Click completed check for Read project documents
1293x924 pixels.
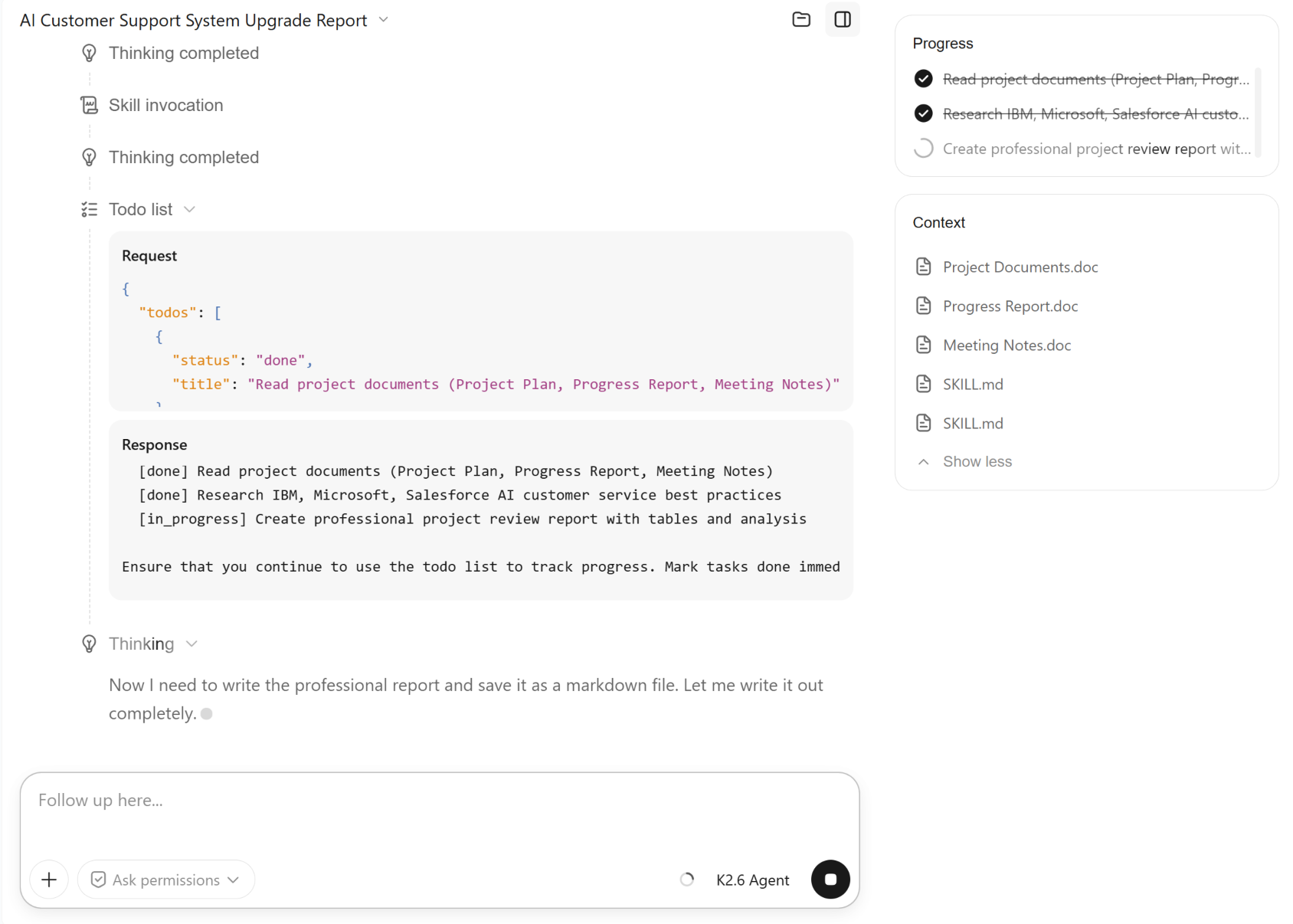[924, 79]
